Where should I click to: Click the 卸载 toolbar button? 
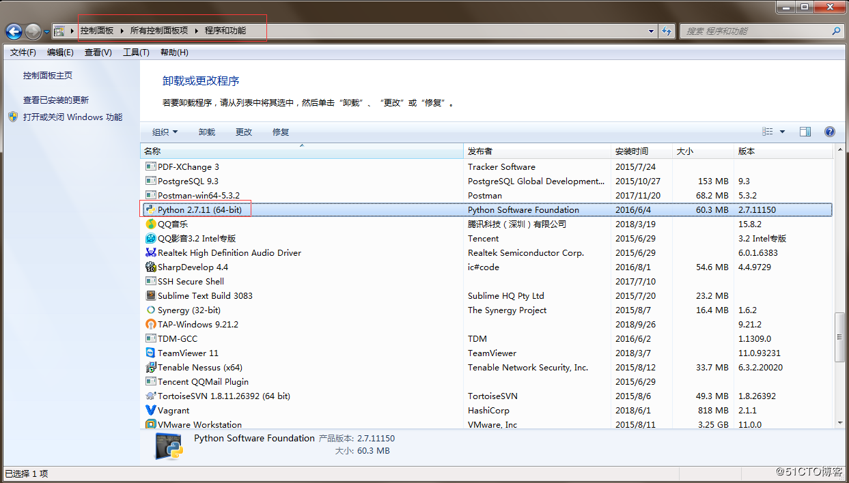(207, 132)
